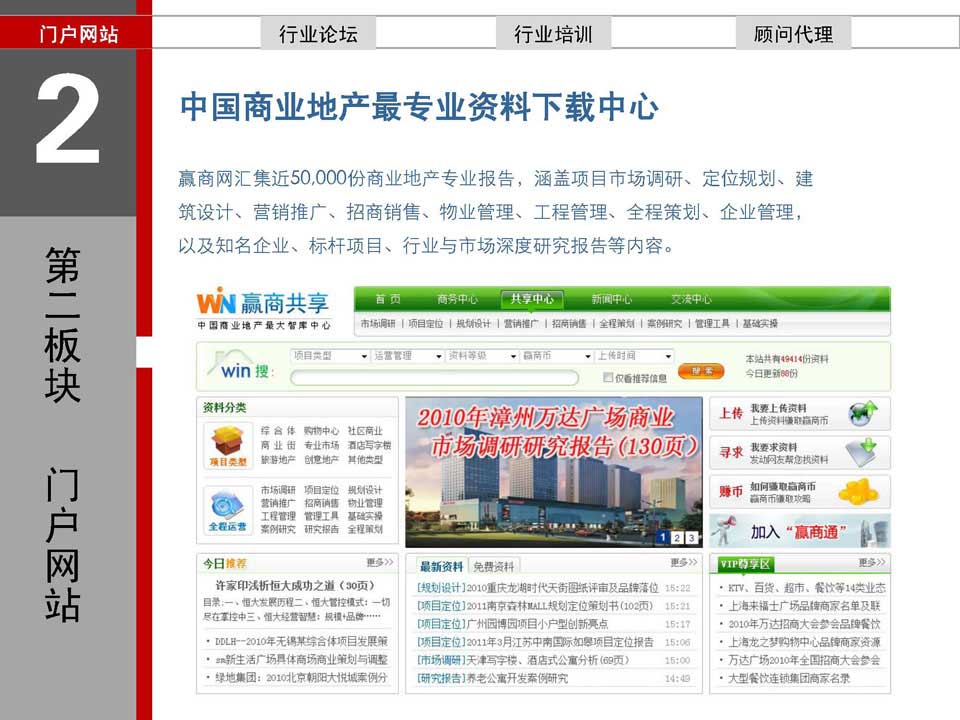Click the 工程管理 category link
Image resolution: width=960 pixels, height=720 pixels.
[x=278, y=516]
